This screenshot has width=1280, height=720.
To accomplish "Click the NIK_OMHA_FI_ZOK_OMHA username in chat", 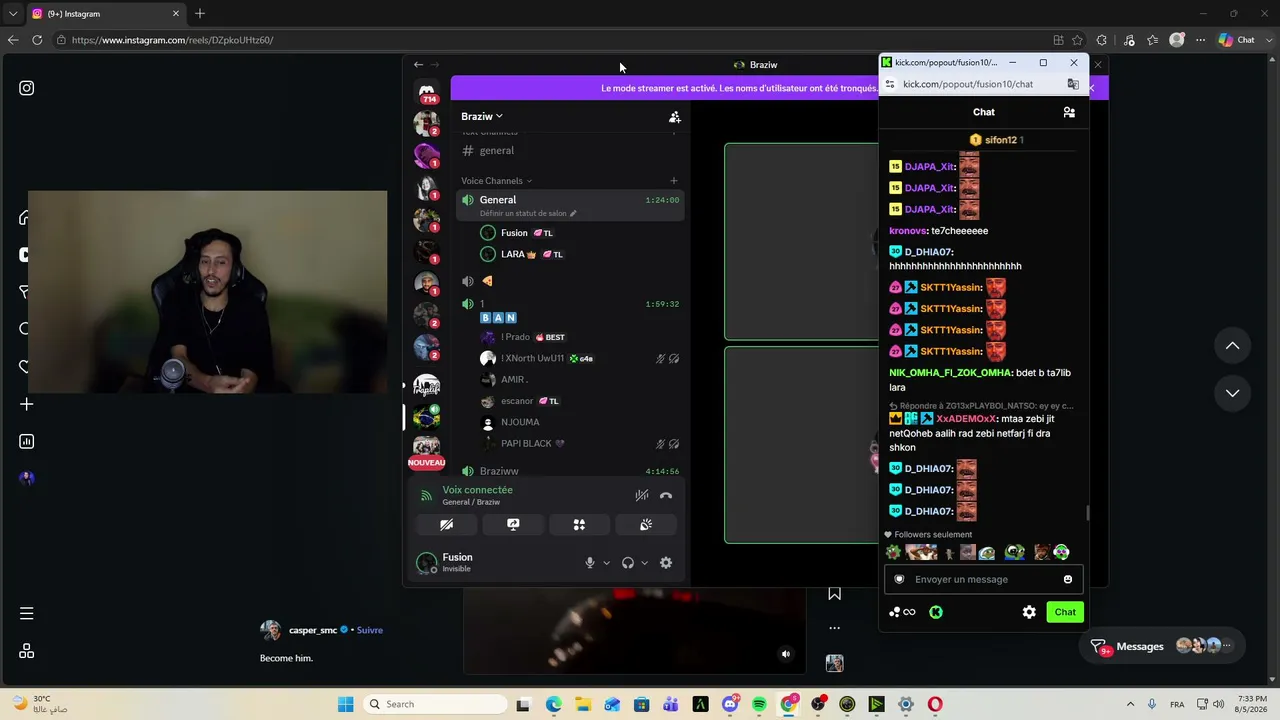I will point(950,373).
